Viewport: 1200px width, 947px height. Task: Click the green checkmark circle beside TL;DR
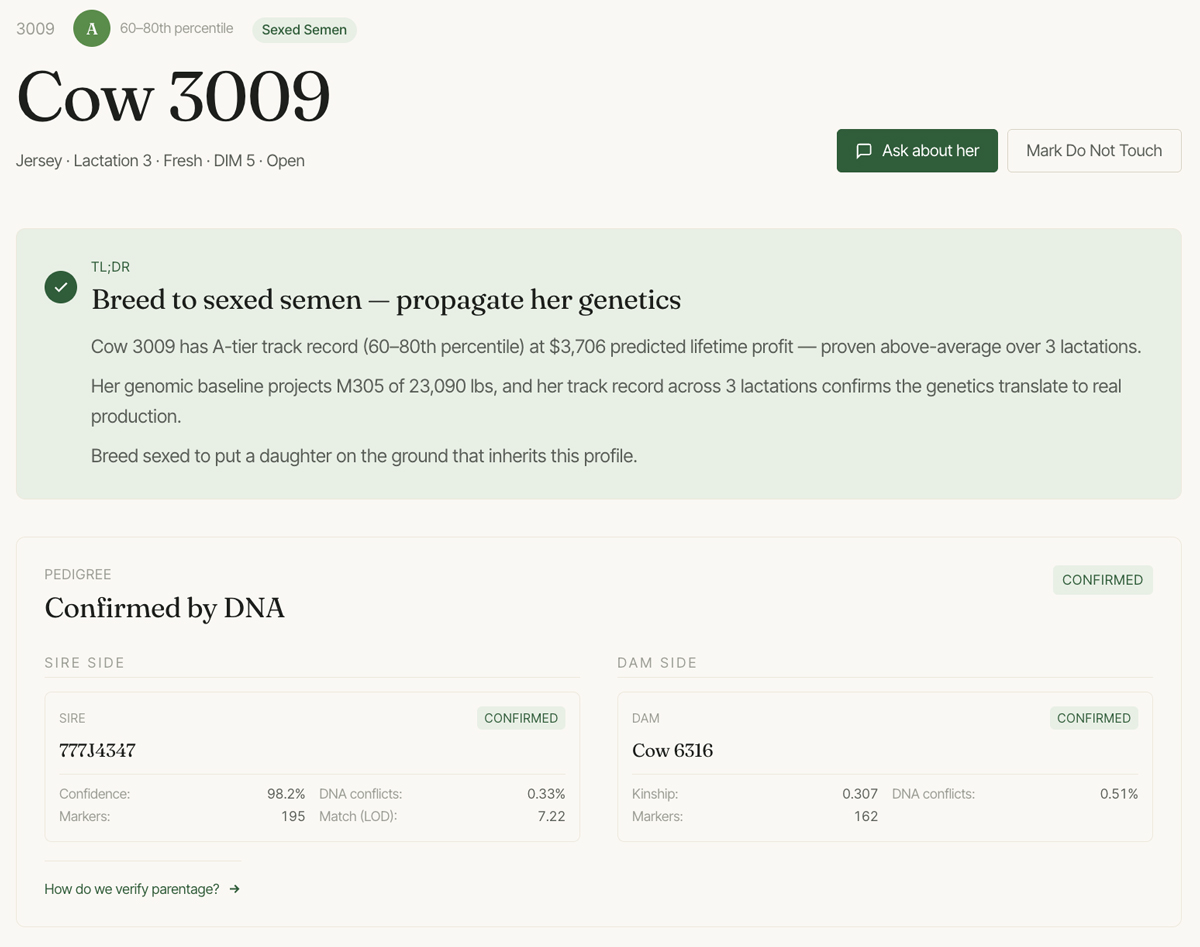[x=61, y=287]
